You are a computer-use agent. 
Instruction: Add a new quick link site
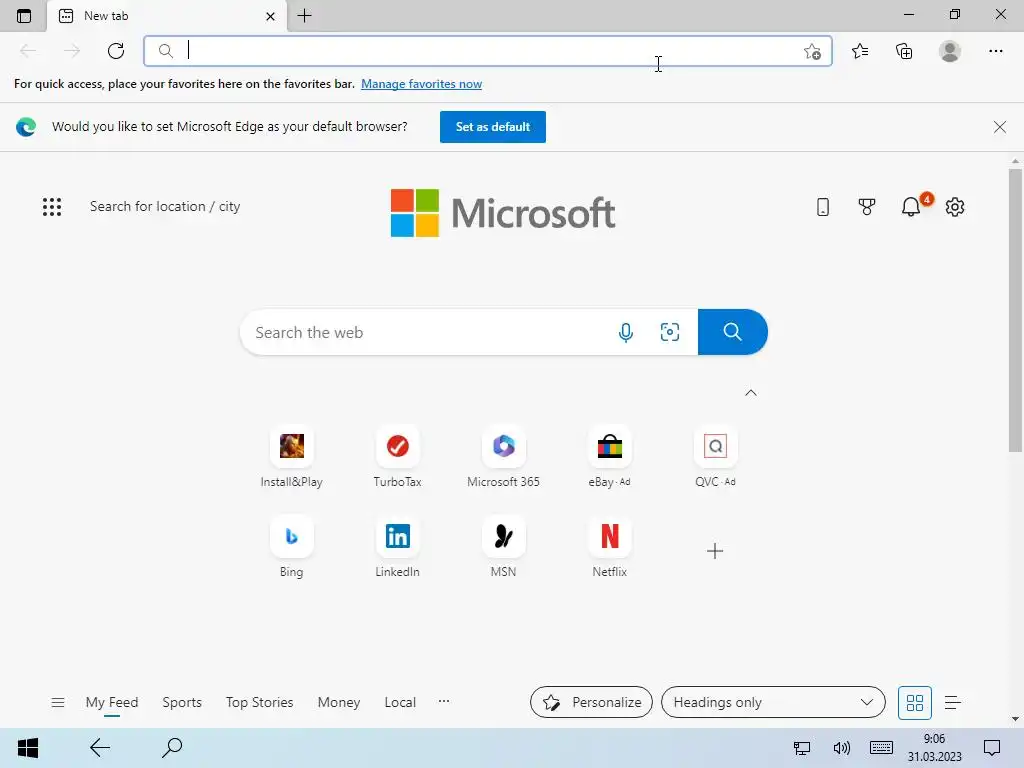coord(715,551)
